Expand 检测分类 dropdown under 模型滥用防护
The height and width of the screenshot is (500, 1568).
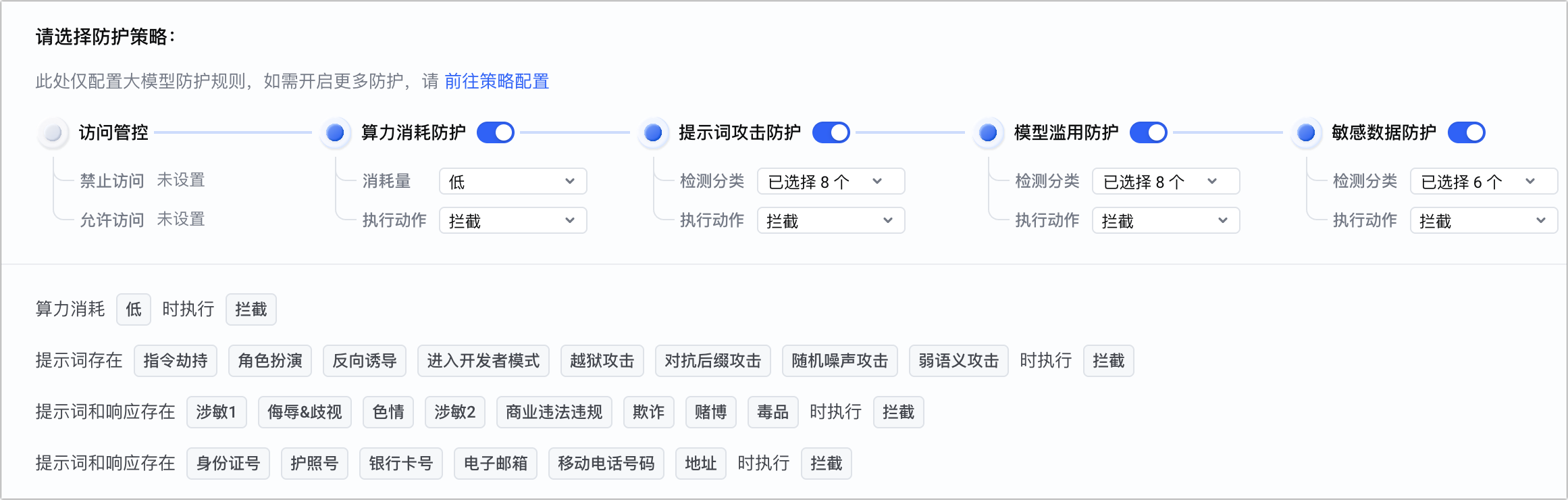[x=1166, y=181]
